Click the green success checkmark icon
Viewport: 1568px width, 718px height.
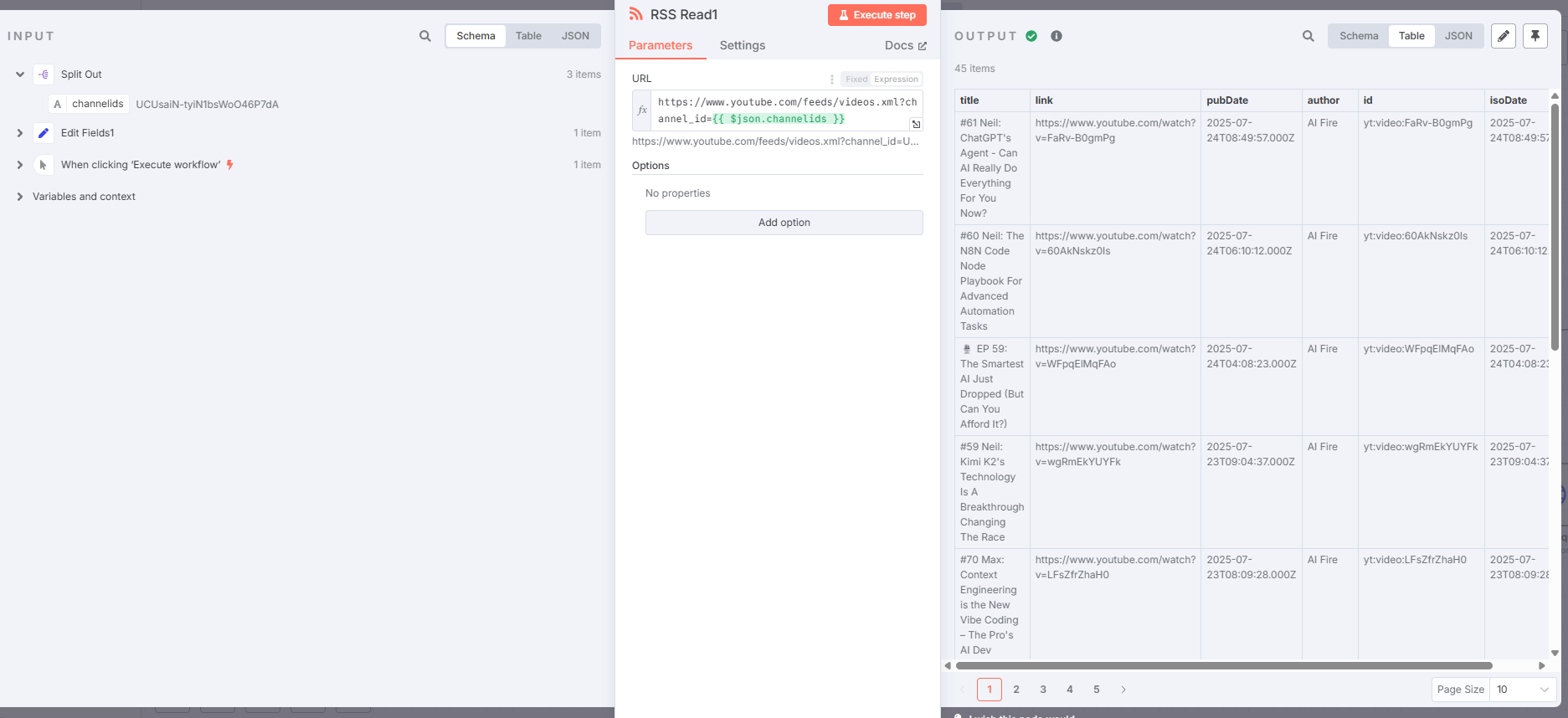tap(1031, 36)
